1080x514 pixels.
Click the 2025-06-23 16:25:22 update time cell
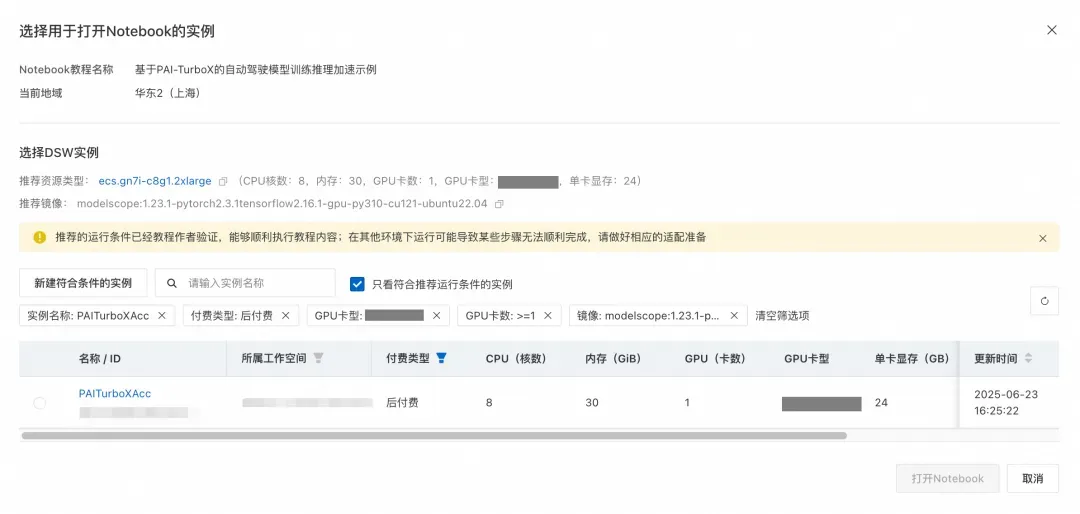point(1006,403)
